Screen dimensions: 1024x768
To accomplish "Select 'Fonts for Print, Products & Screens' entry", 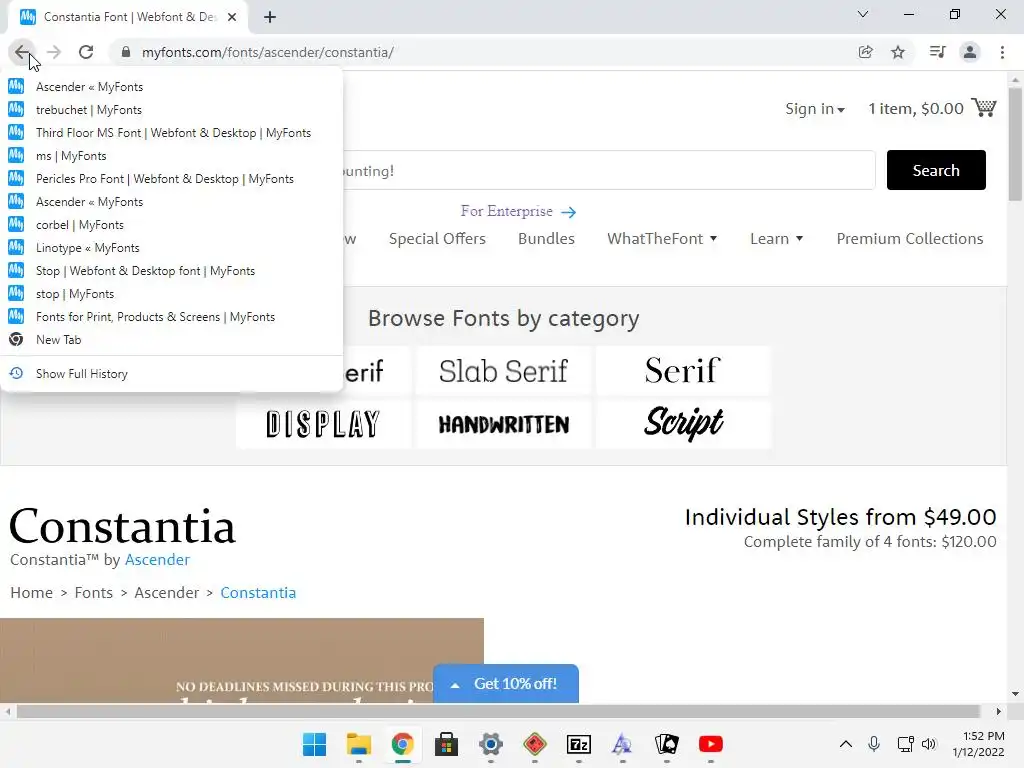I will pyautogui.click(x=171, y=317).
